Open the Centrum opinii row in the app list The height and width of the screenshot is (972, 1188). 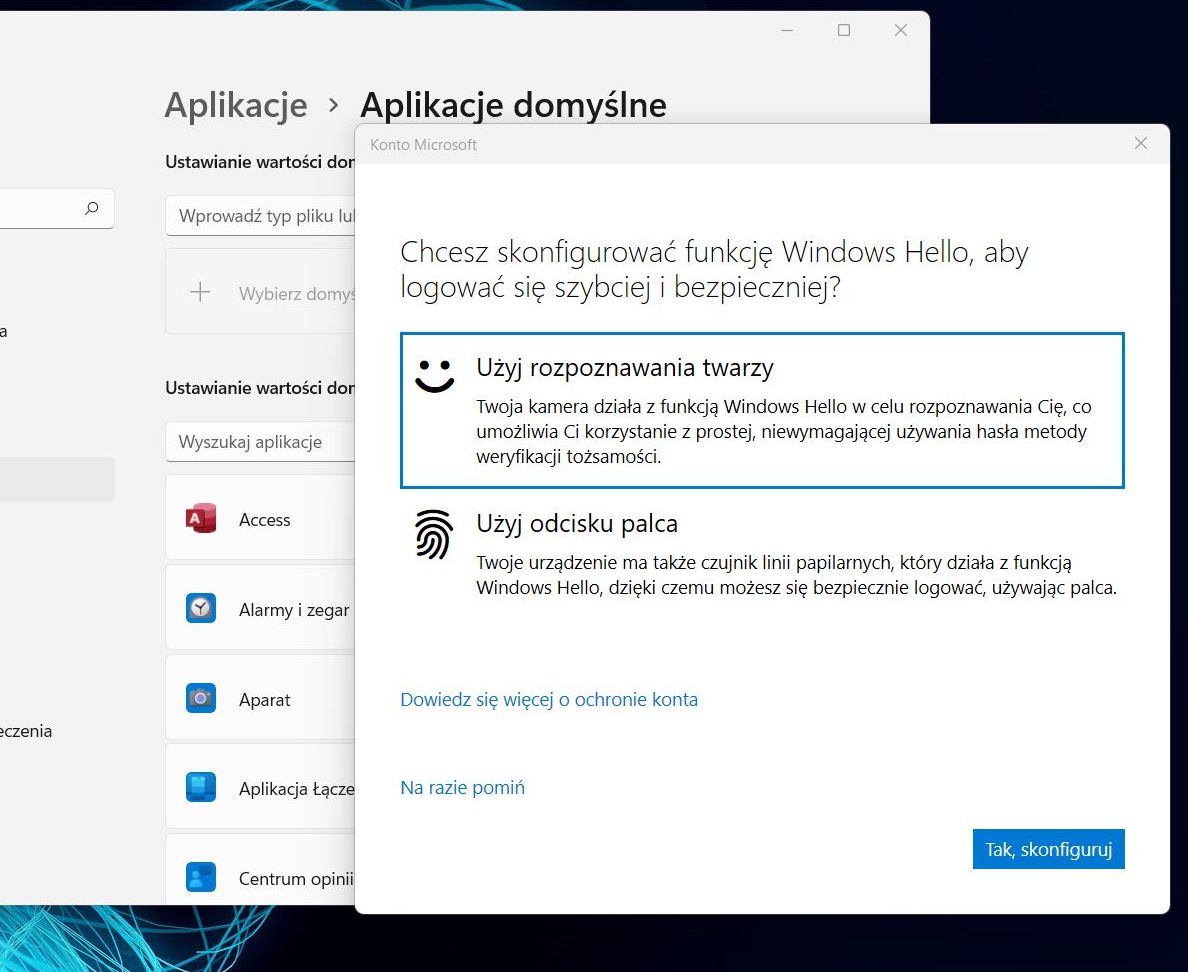coord(260,870)
